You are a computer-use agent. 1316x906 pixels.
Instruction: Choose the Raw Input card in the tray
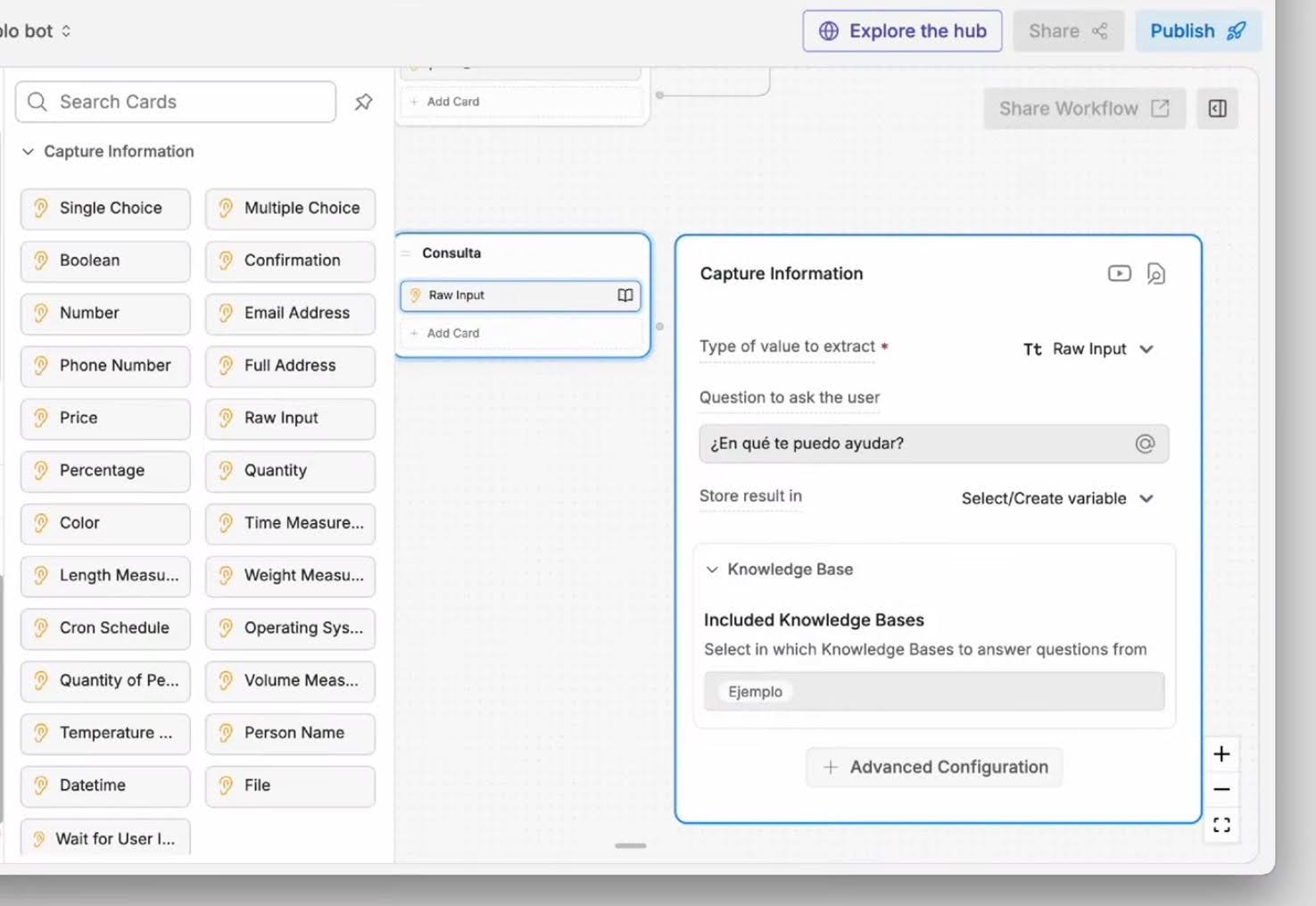coord(290,419)
